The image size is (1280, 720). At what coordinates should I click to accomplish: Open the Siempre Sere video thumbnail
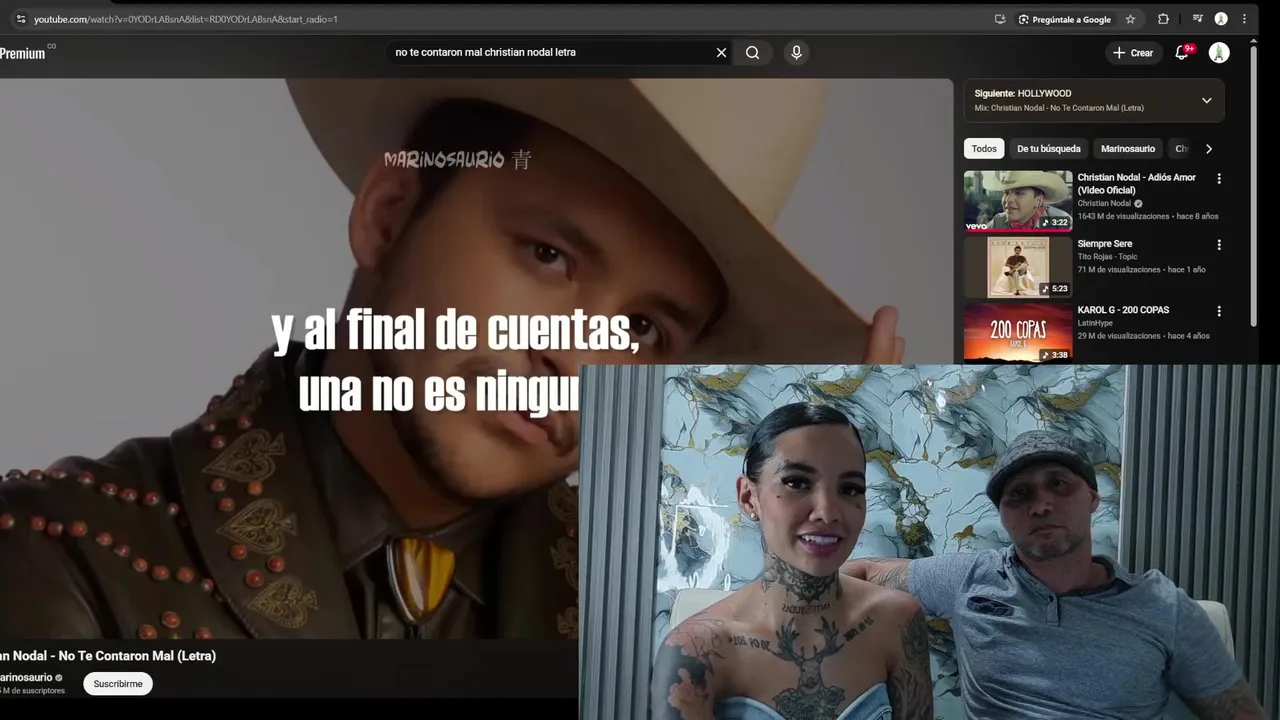[1018, 267]
